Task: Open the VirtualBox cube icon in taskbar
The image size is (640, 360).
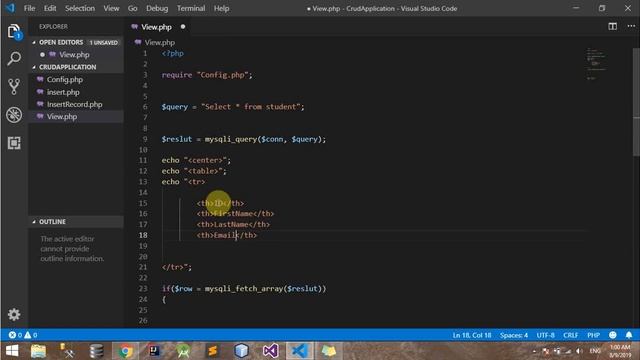Action: pos(241,351)
